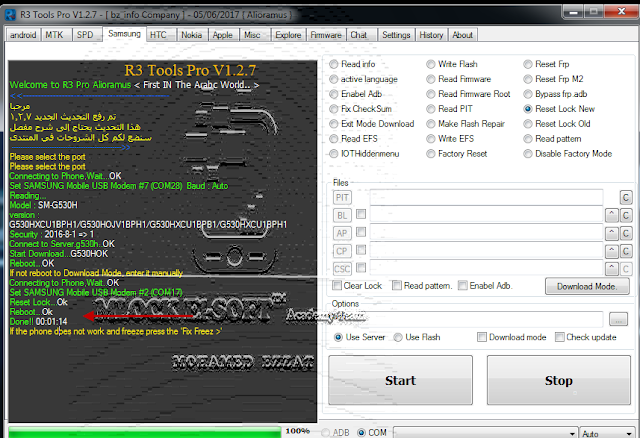Select the Read EFS option
The height and width of the screenshot is (438, 640).
pos(334,139)
